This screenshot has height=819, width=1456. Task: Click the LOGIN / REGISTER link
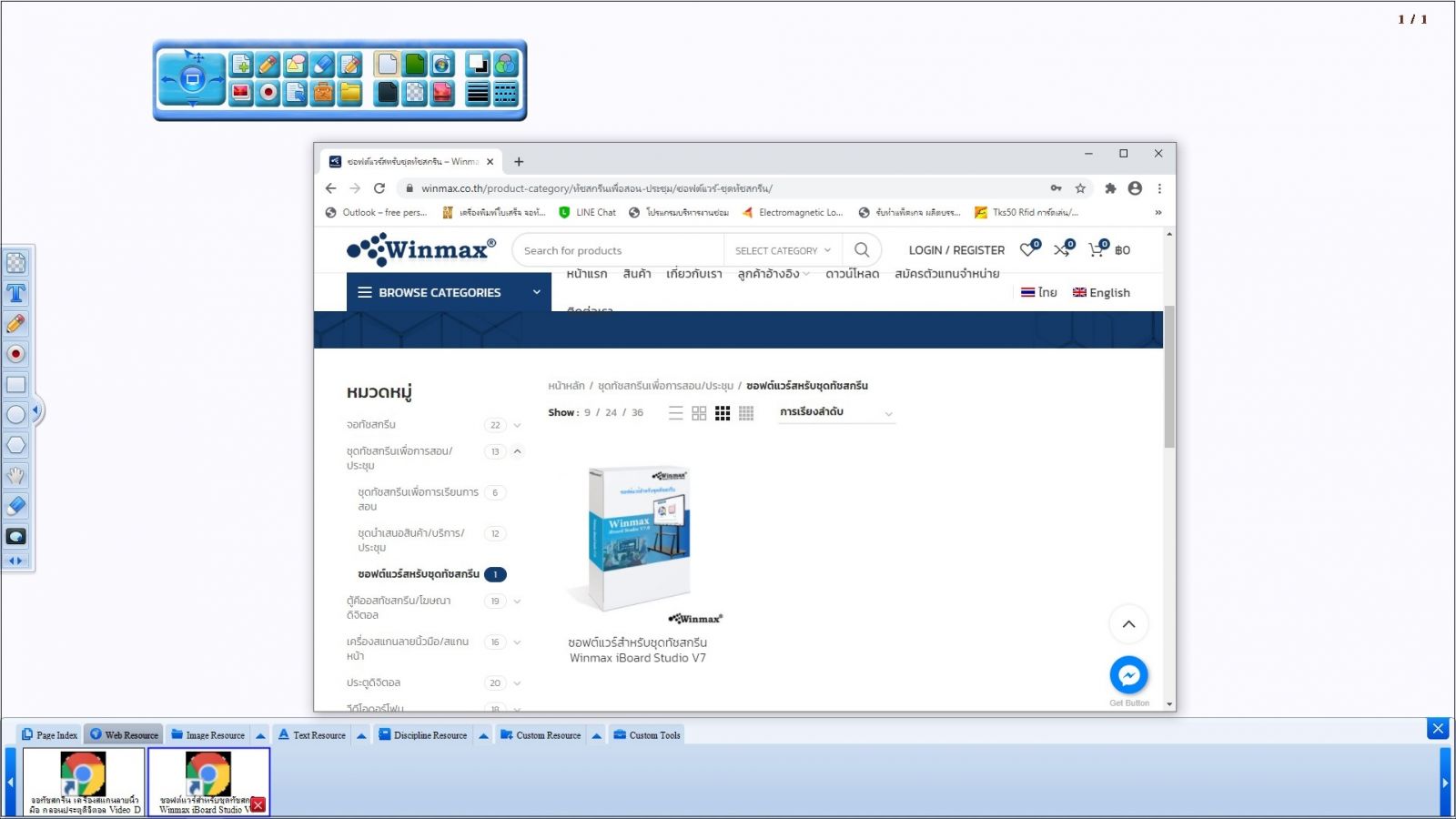click(956, 250)
